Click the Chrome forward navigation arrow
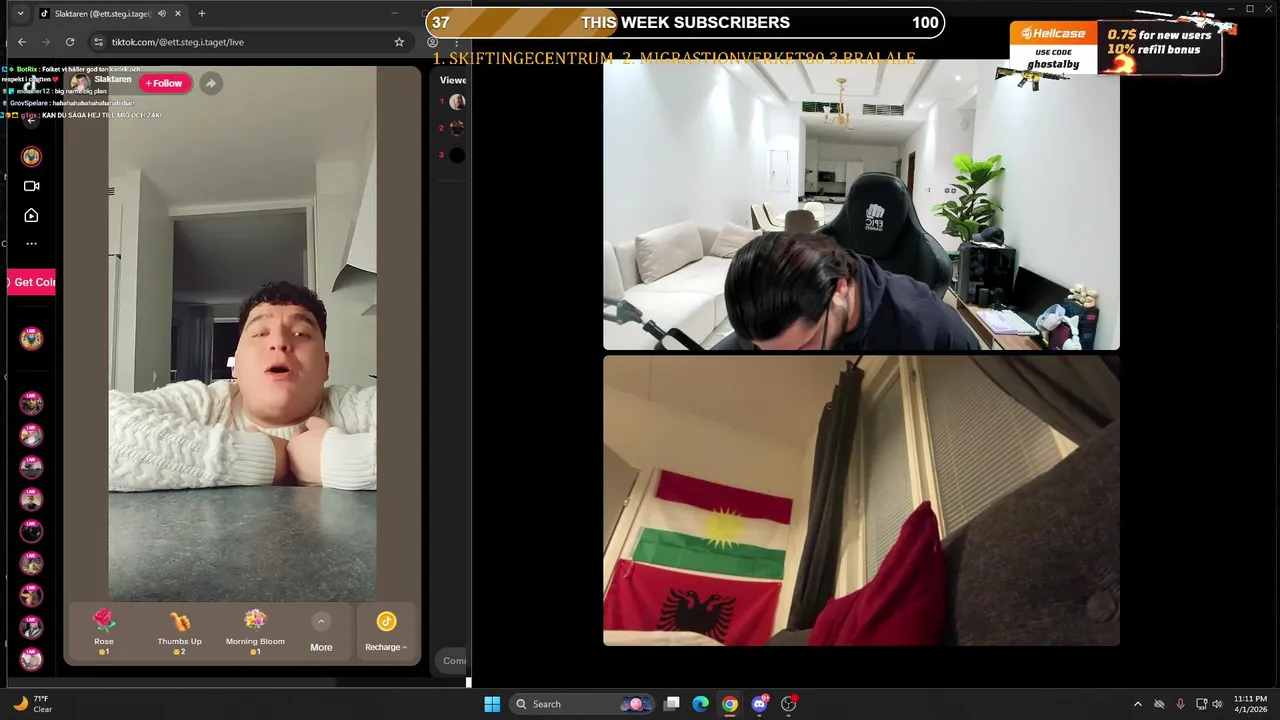 [x=46, y=42]
